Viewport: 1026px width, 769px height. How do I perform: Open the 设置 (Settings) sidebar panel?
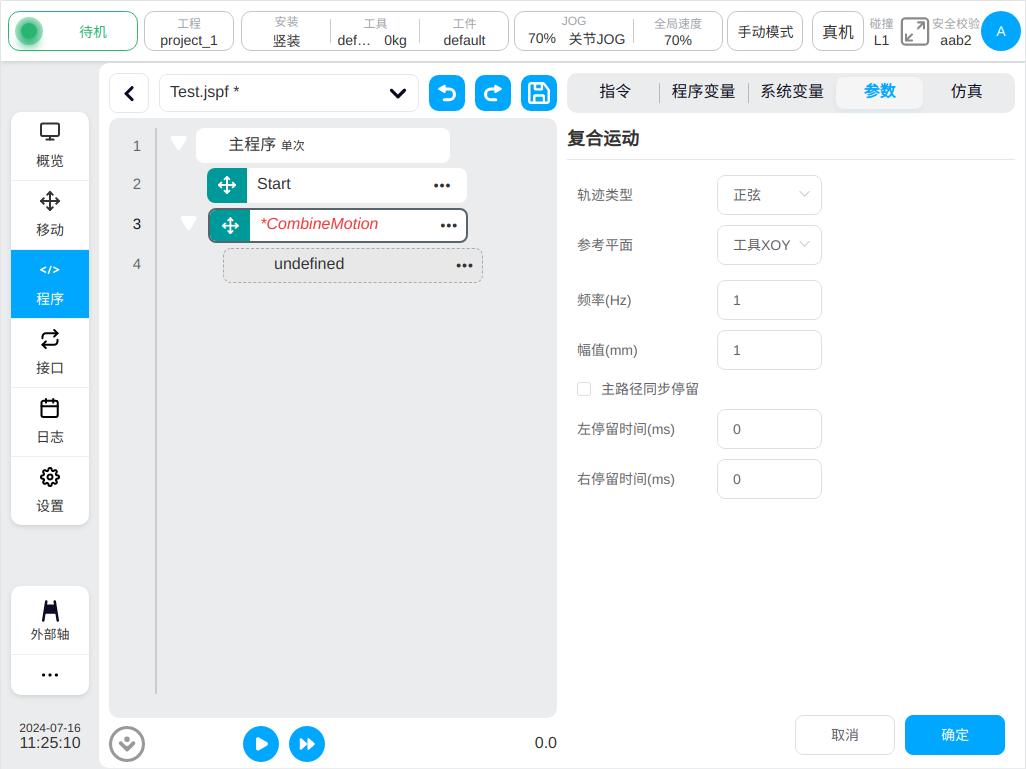[x=50, y=491]
